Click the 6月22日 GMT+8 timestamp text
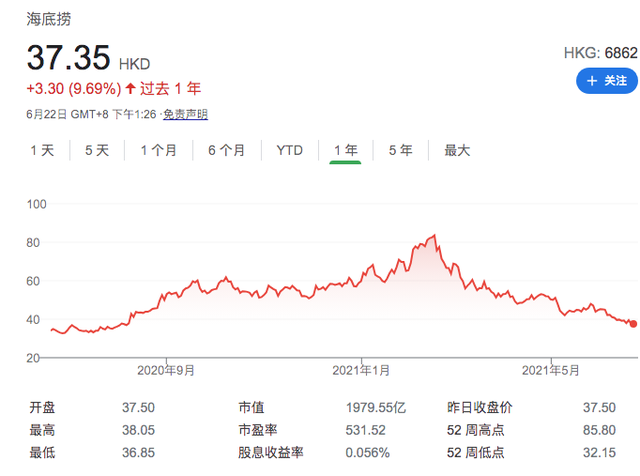The width and height of the screenshot is (640, 476). click(91, 114)
